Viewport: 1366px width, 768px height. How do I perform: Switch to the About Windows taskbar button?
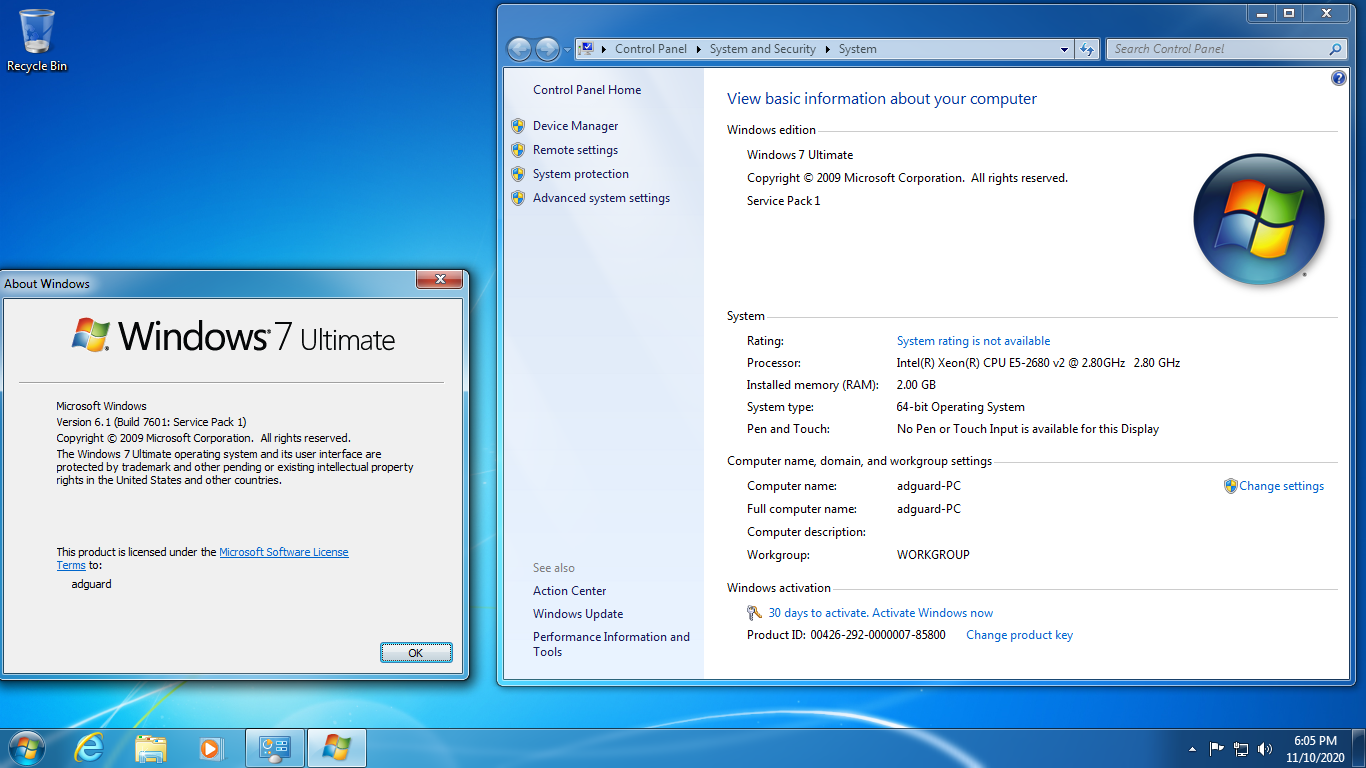(337, 748)
